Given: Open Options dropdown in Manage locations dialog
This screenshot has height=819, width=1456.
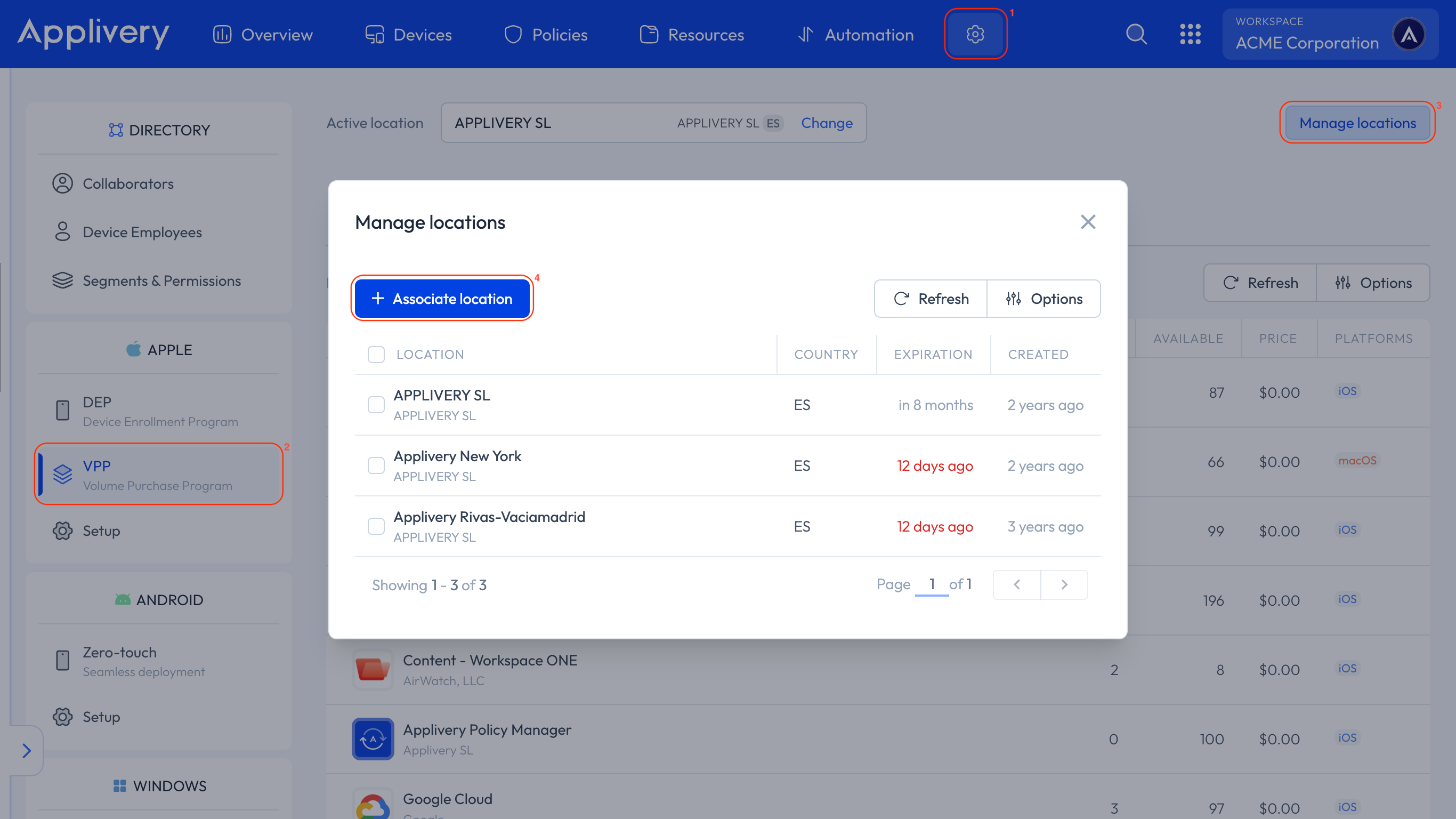Looking at the screenshot, I should coord(1044,299).
